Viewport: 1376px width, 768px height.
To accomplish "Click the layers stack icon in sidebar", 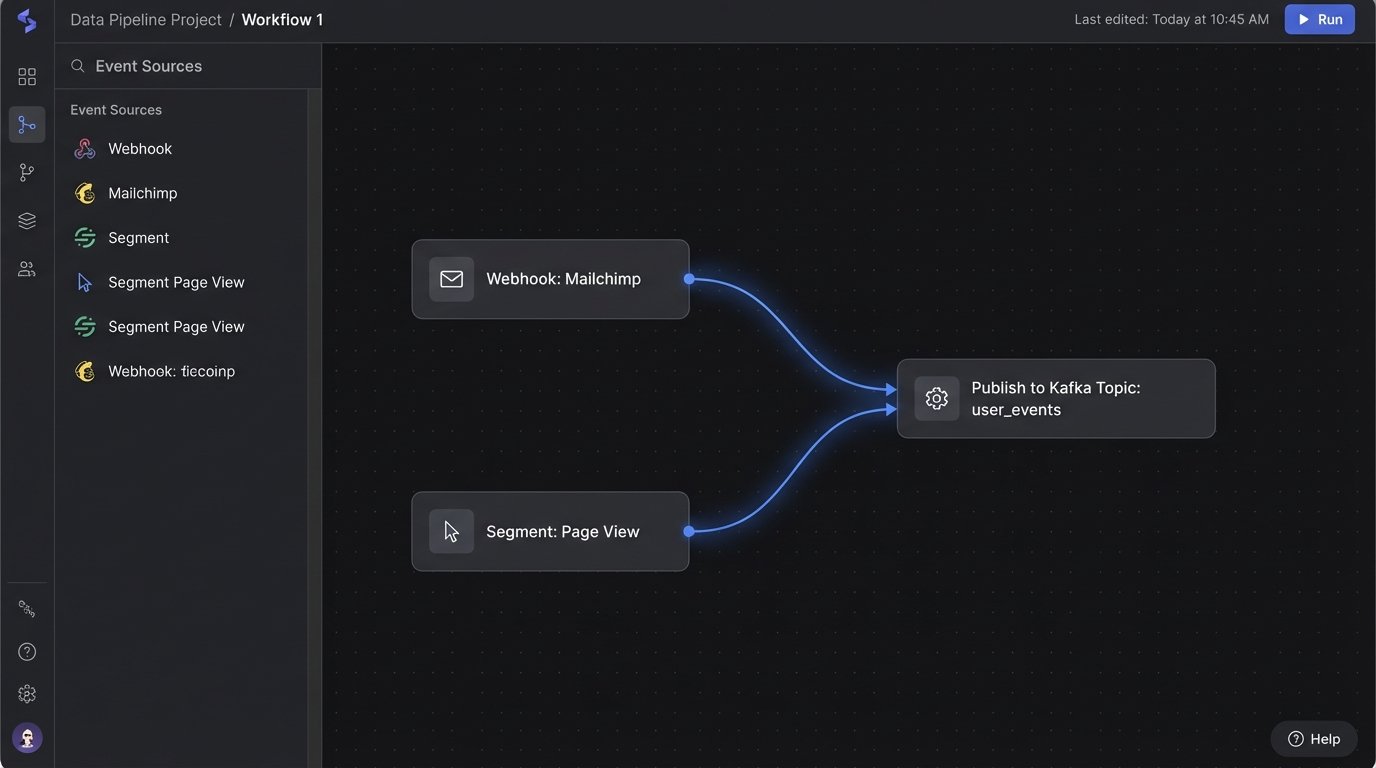I will 27,221.
